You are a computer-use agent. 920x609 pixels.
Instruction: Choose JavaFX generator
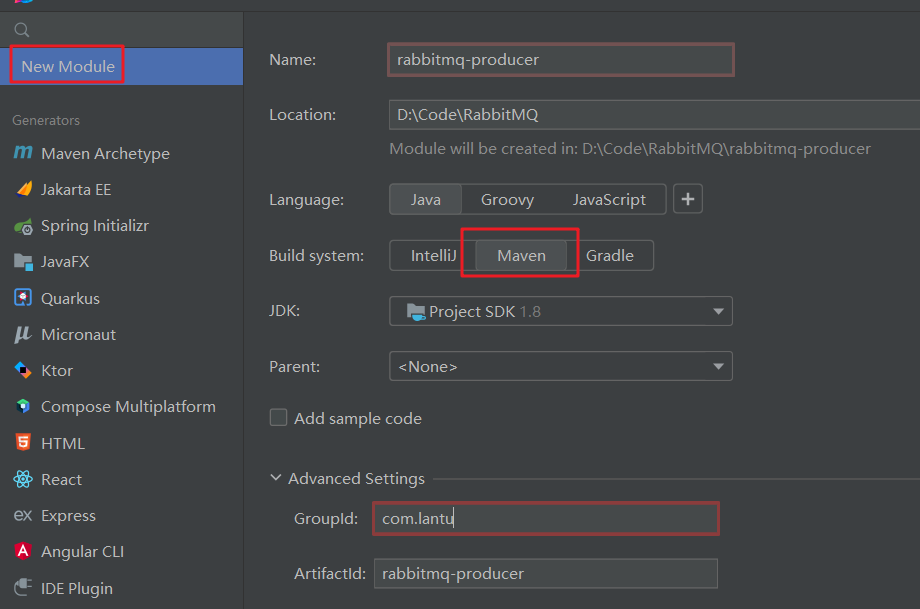(x=65, y=262)
